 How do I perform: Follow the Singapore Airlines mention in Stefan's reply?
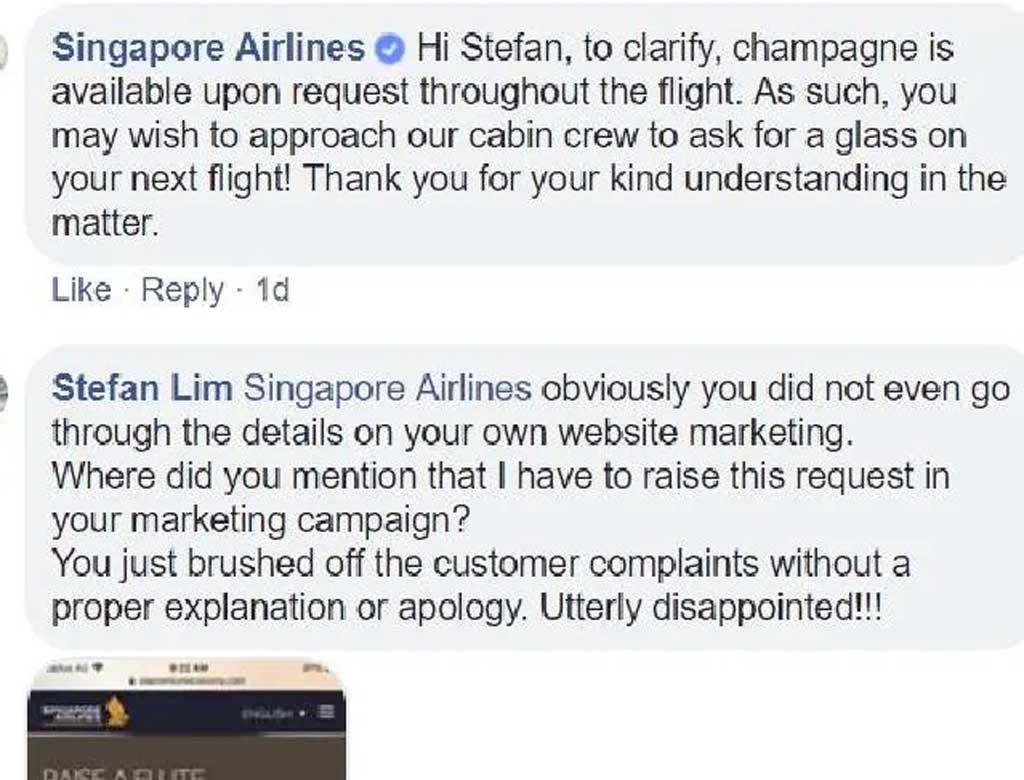coord(387,388)
